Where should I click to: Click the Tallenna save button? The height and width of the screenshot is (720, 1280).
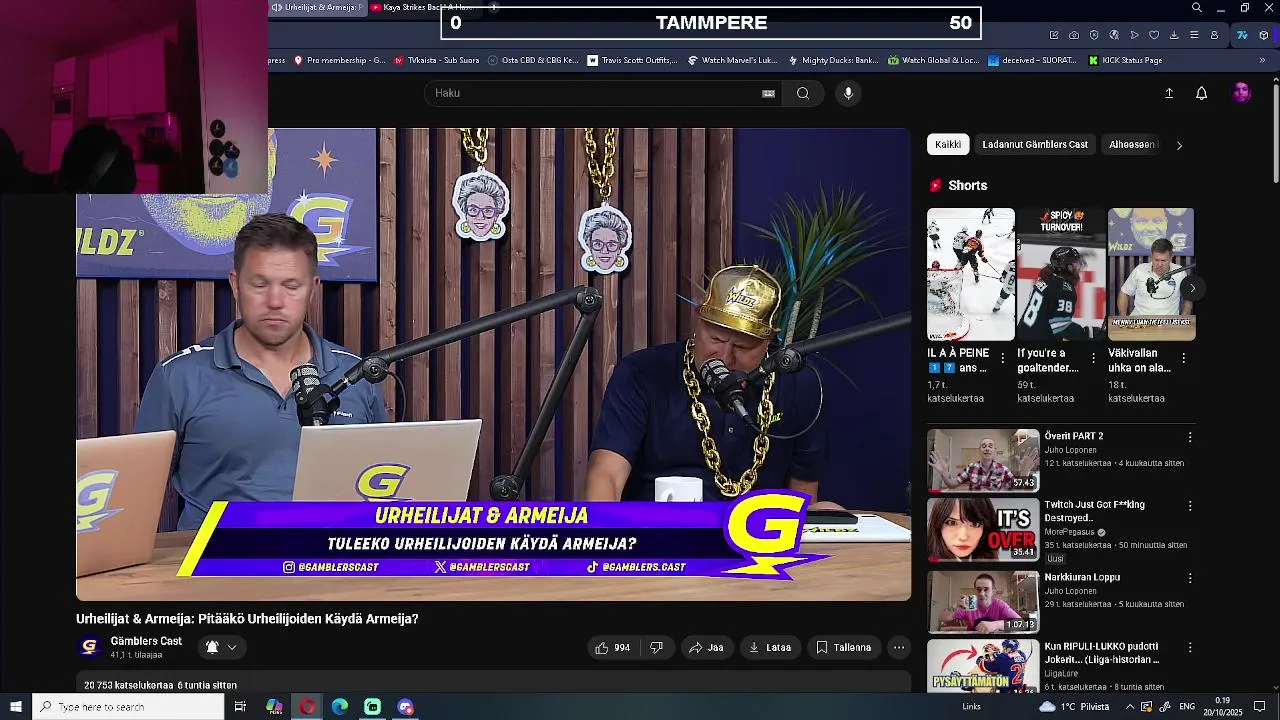click(x=843, y=648)
